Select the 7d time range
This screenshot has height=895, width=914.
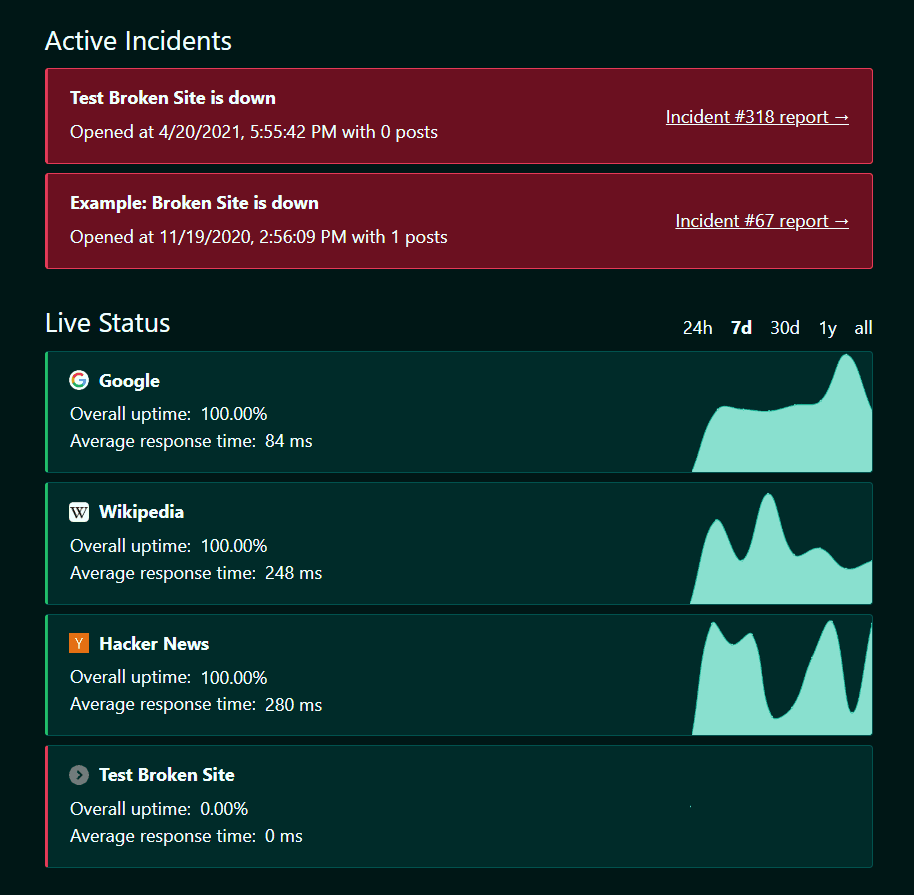[740, 327]
